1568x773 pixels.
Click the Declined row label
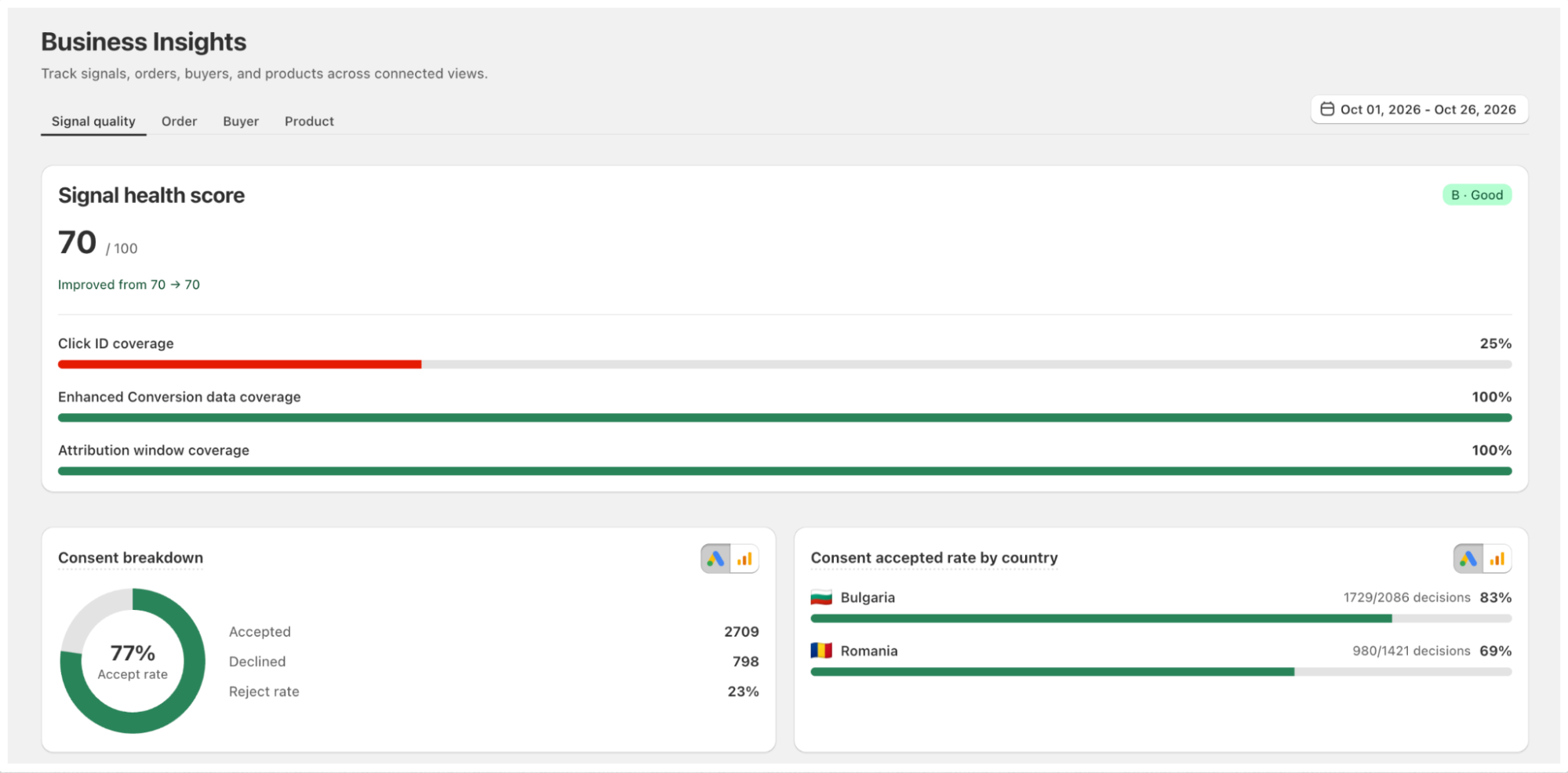257,662
